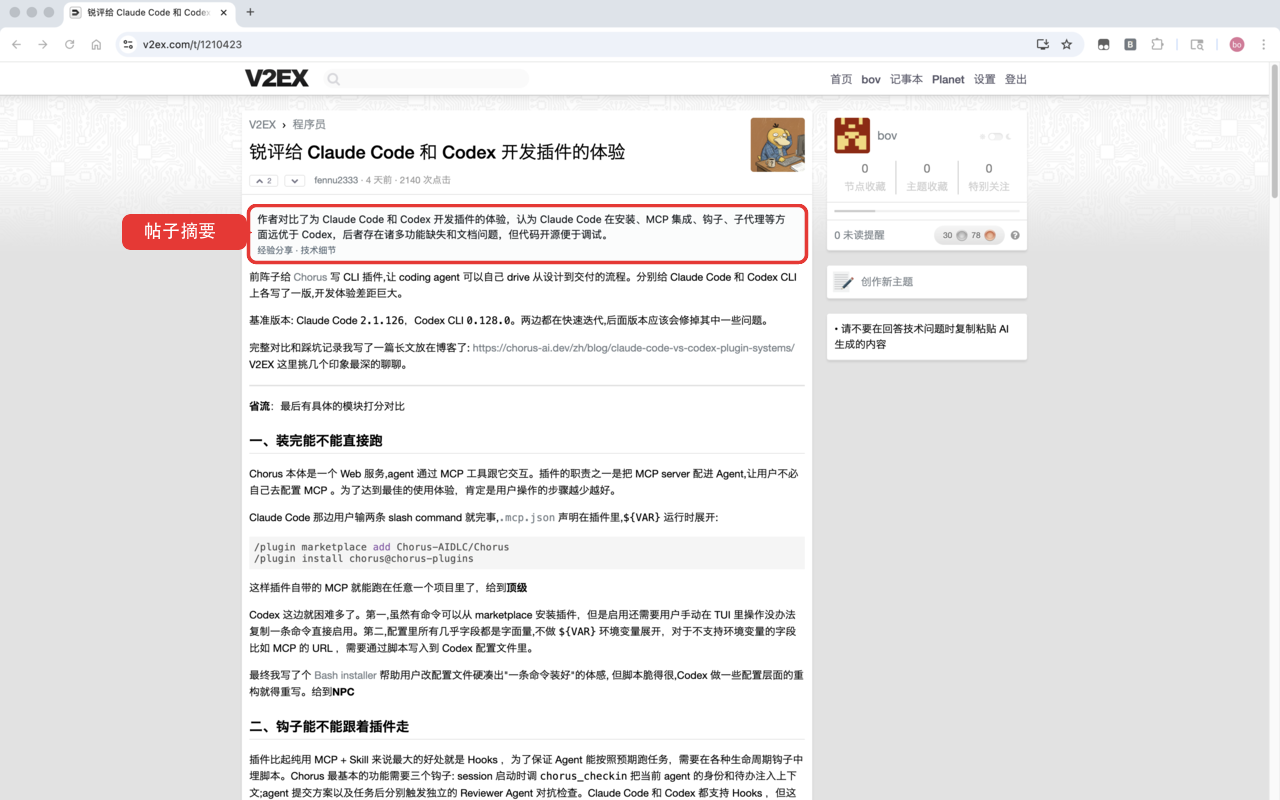1280x800 pixels.
Task: Open the Bash installer link
Action: (346, 675)
